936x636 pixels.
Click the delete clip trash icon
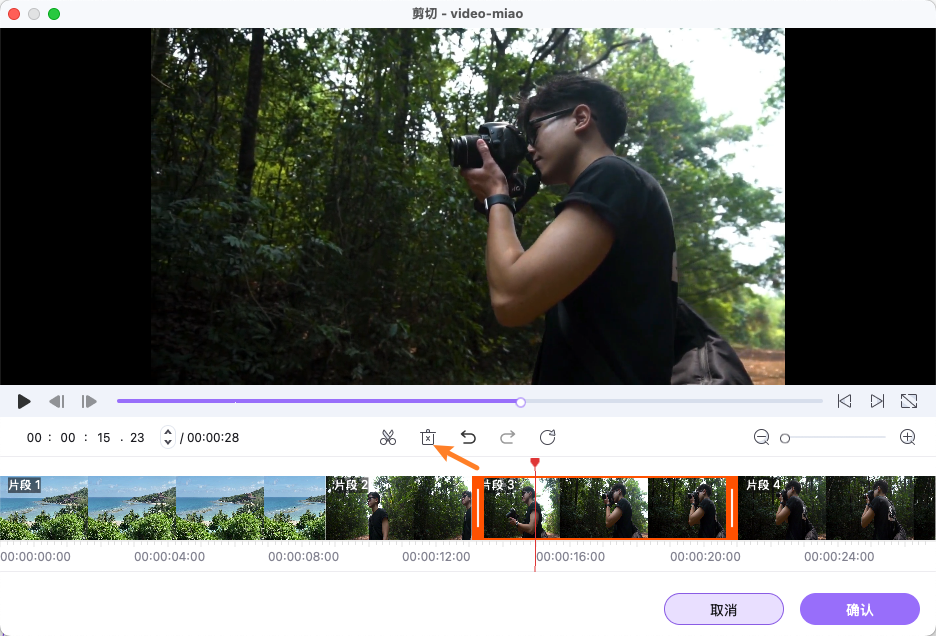tap(428, 437)
